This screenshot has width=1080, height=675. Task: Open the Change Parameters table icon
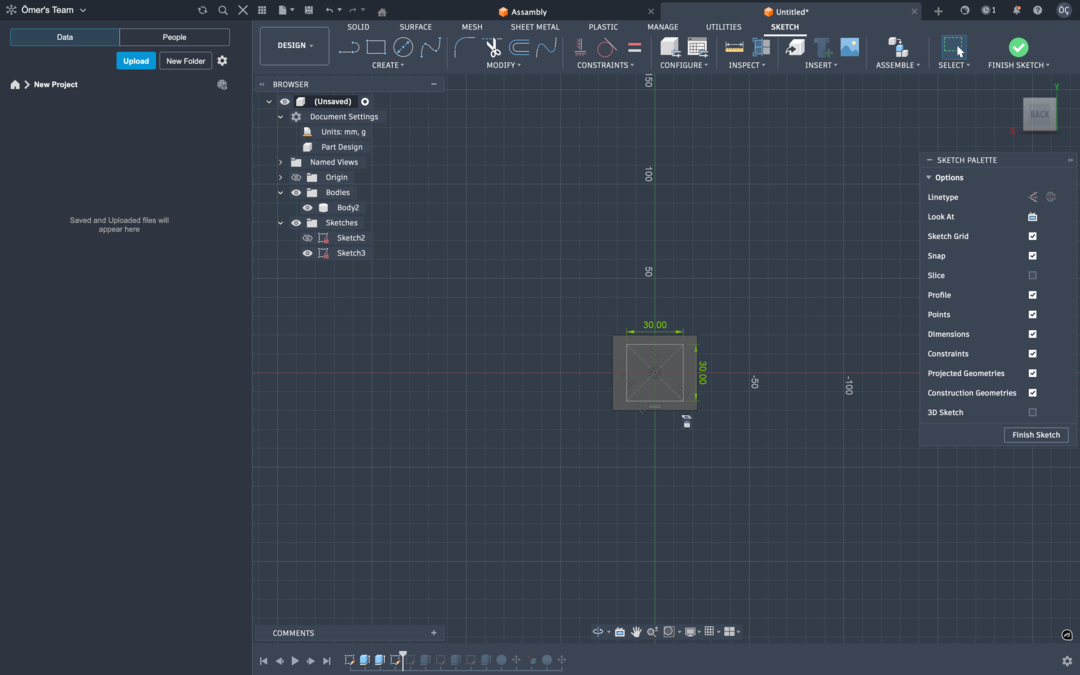coord(697,47)
